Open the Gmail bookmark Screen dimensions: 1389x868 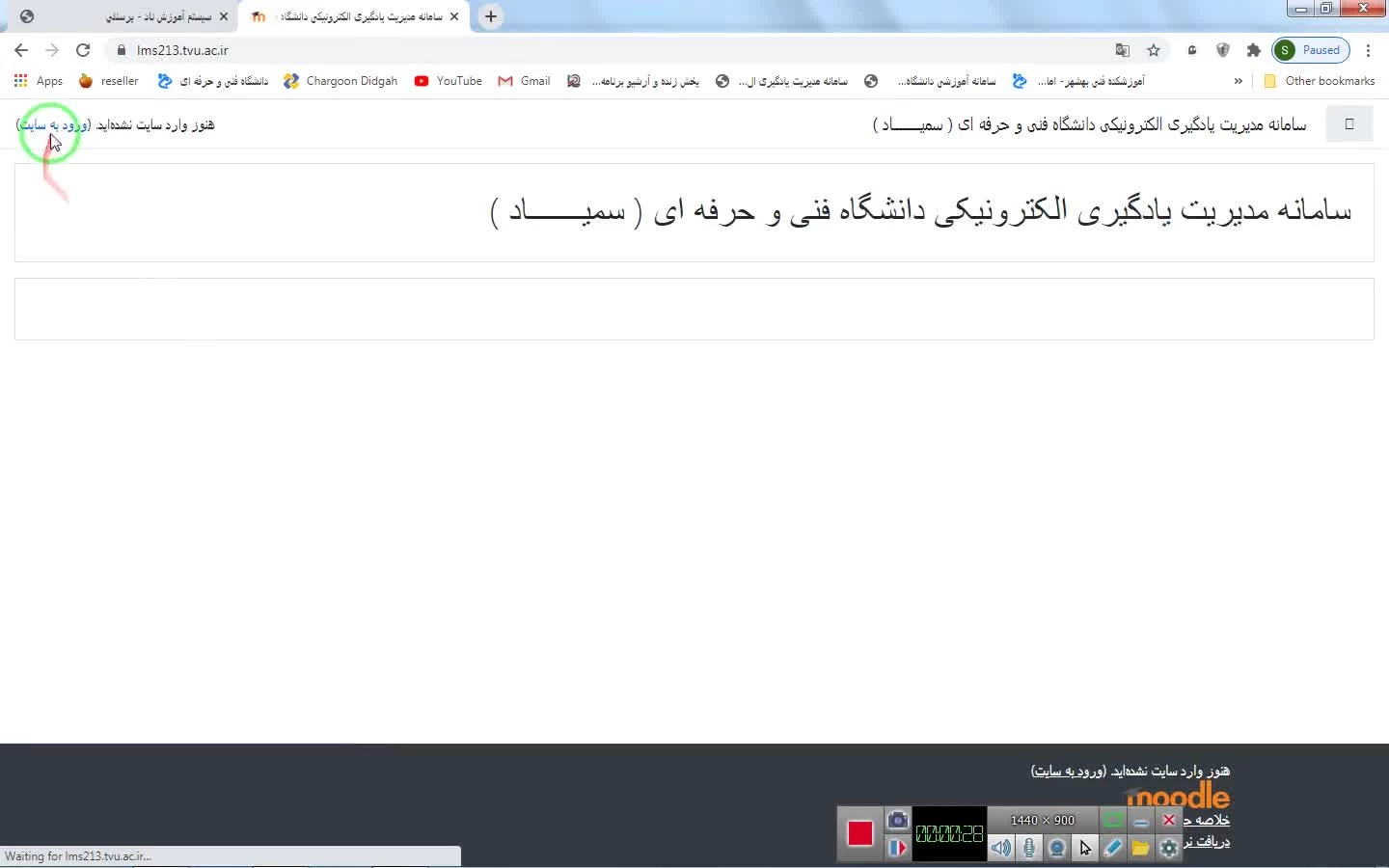(x=525, y=81)
